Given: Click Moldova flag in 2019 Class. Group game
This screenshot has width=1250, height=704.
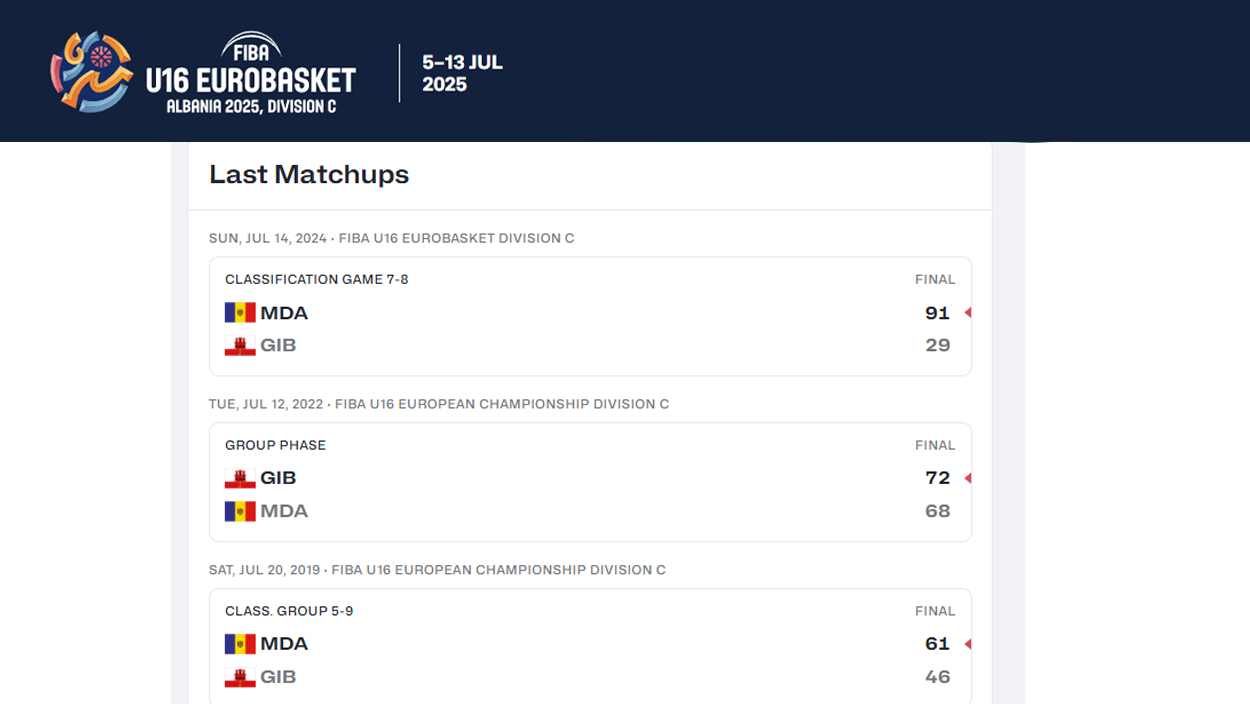Looking at the screenshot, I should (x=240, y=644).
